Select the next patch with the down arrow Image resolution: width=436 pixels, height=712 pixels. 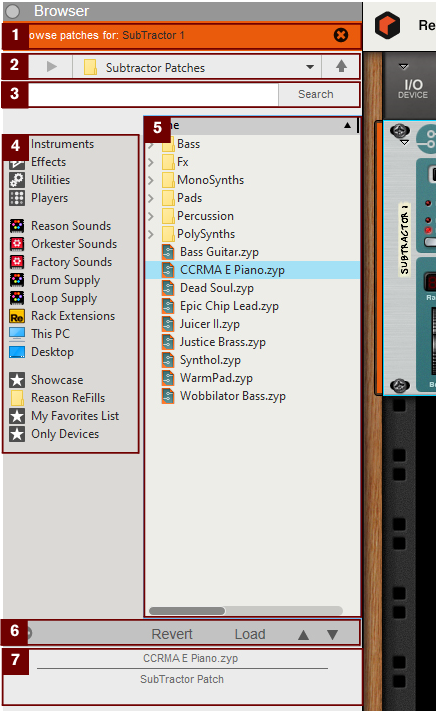(x=332, y=634)
